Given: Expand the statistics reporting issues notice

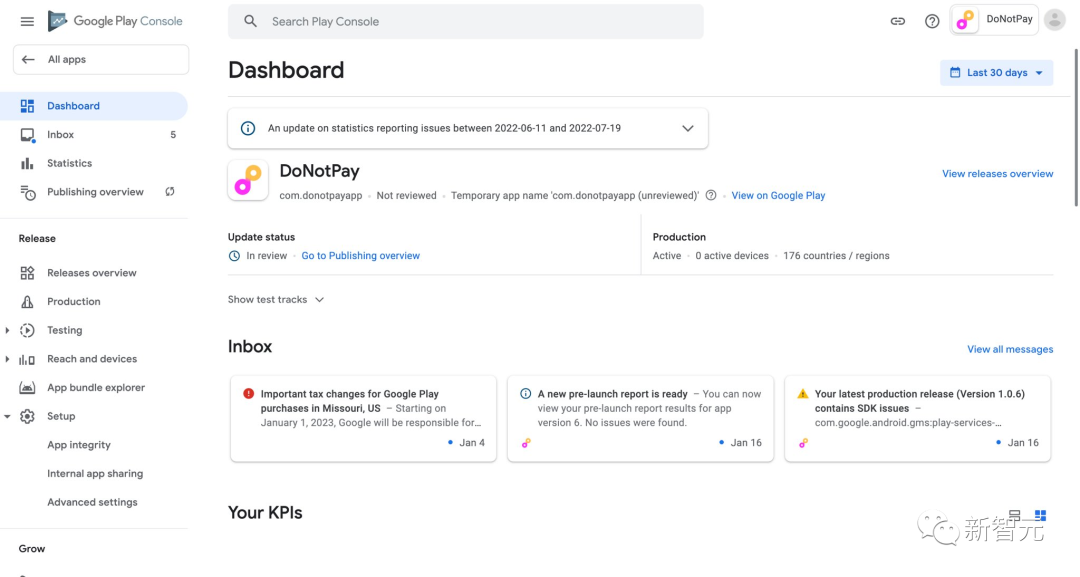Looking at the screenshot, I should pos(687,128).
